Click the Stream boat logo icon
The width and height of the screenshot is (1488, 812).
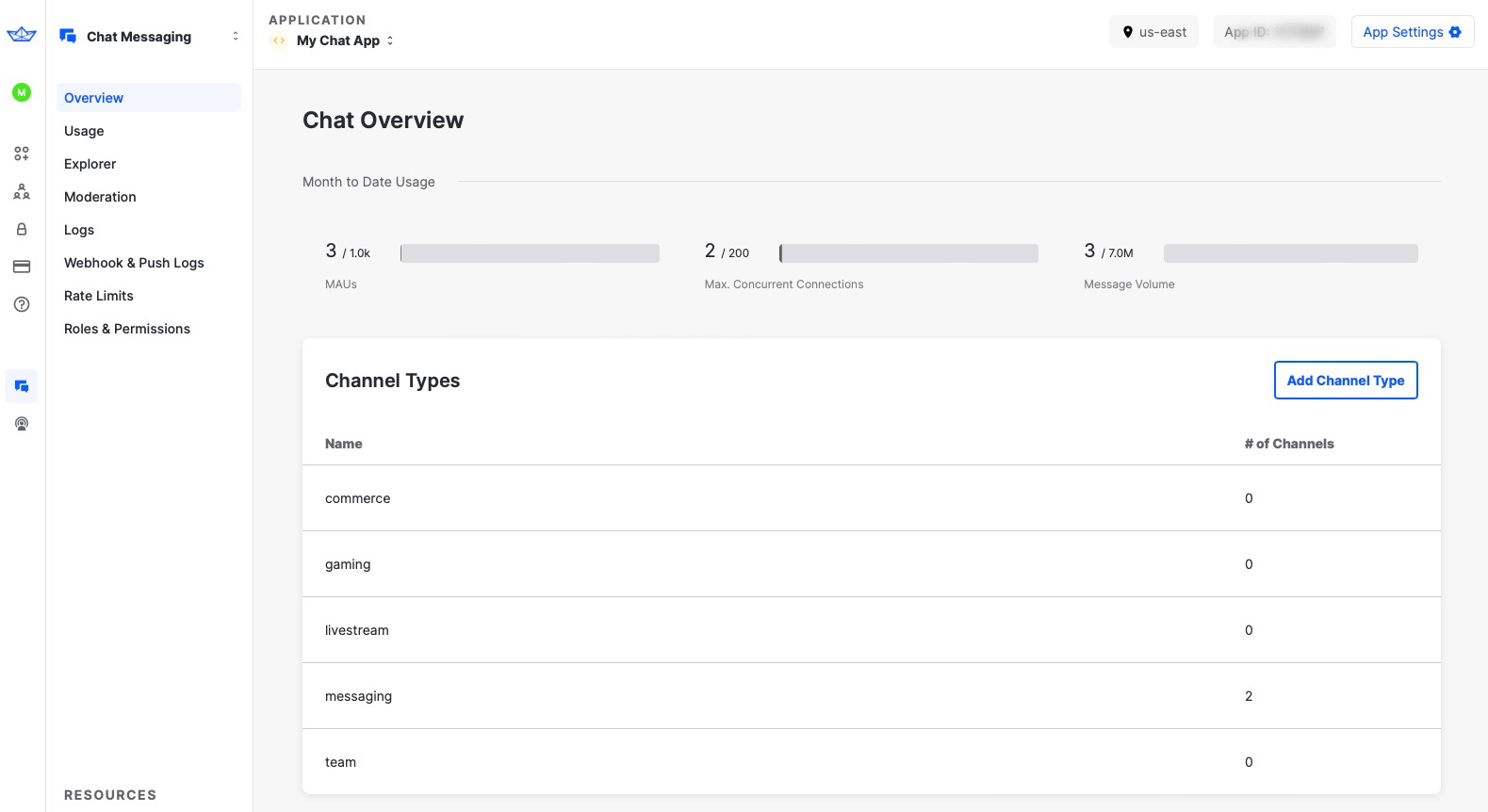click(x=22, y=35)
